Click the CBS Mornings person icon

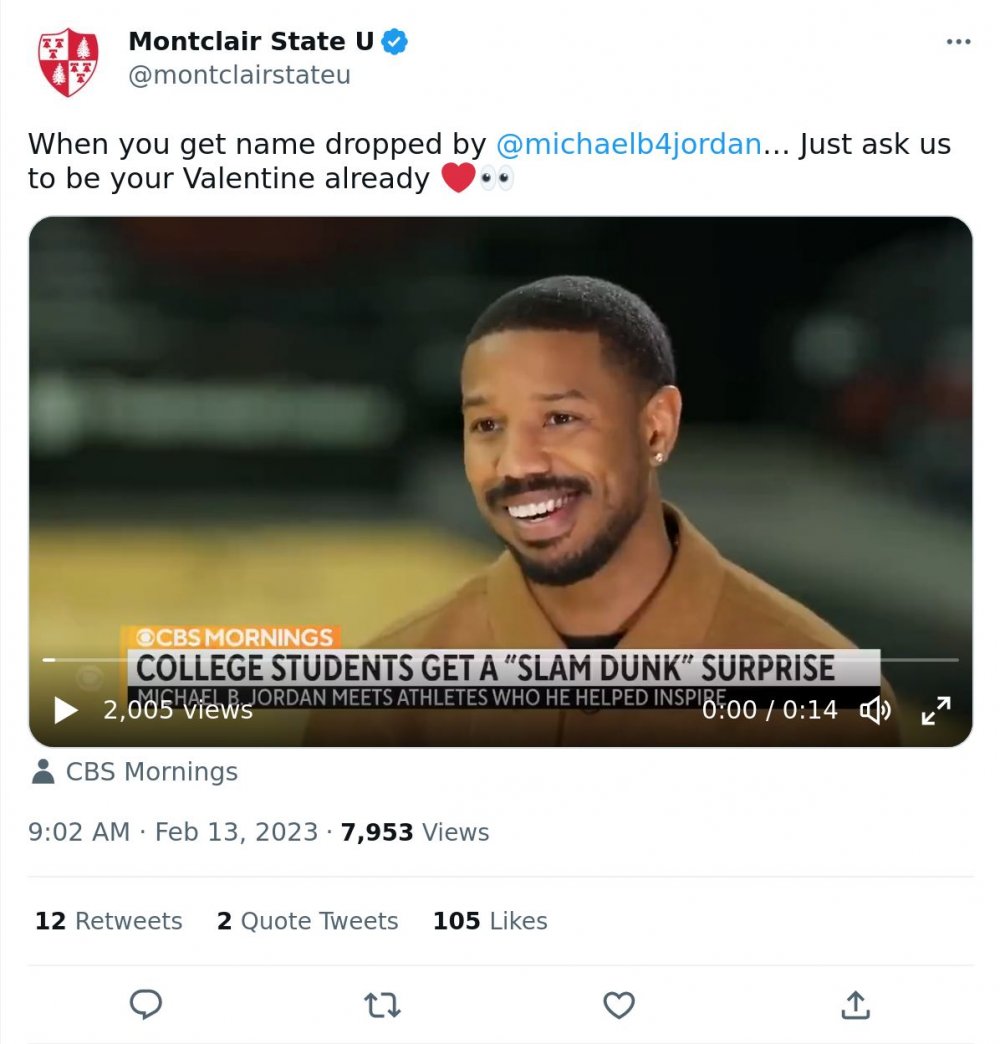click(x=41, y=771)
